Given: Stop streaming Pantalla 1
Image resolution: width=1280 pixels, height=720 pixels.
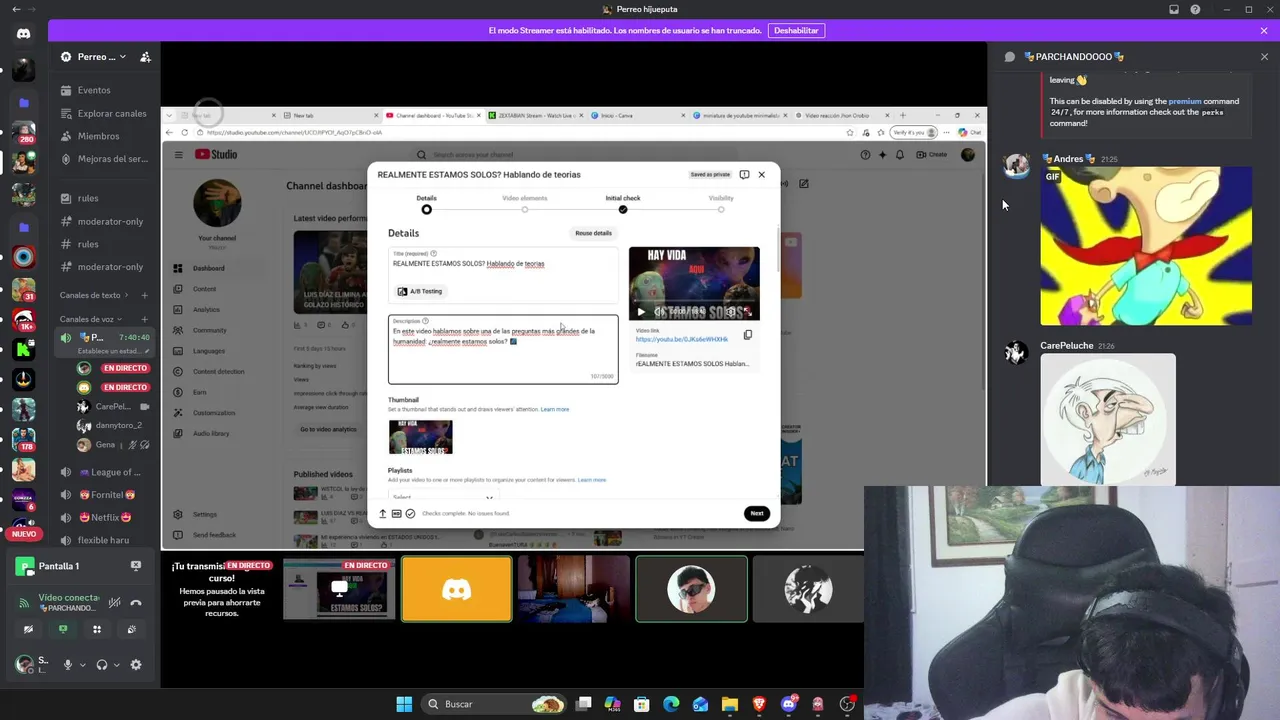Looking at the screenshot, I should point(136,566).
